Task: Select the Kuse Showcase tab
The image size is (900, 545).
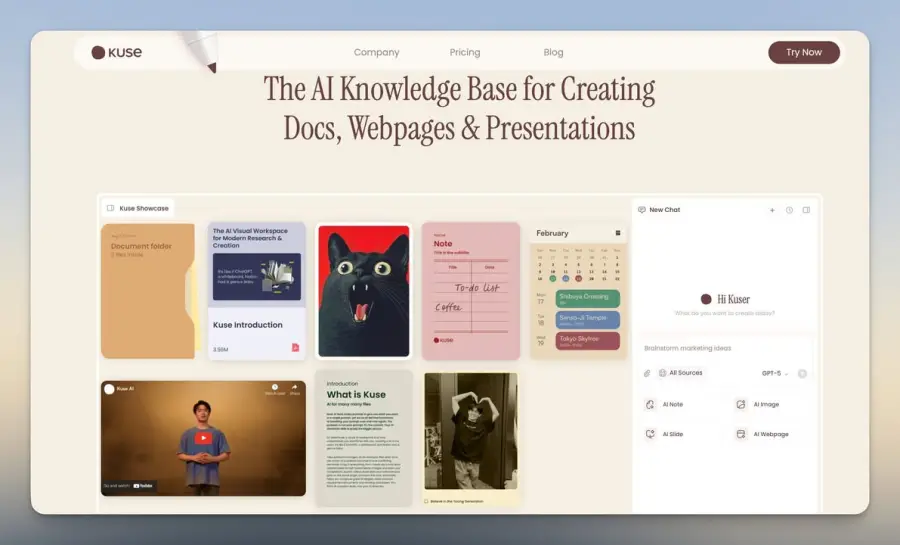Action: pos(138,208)
